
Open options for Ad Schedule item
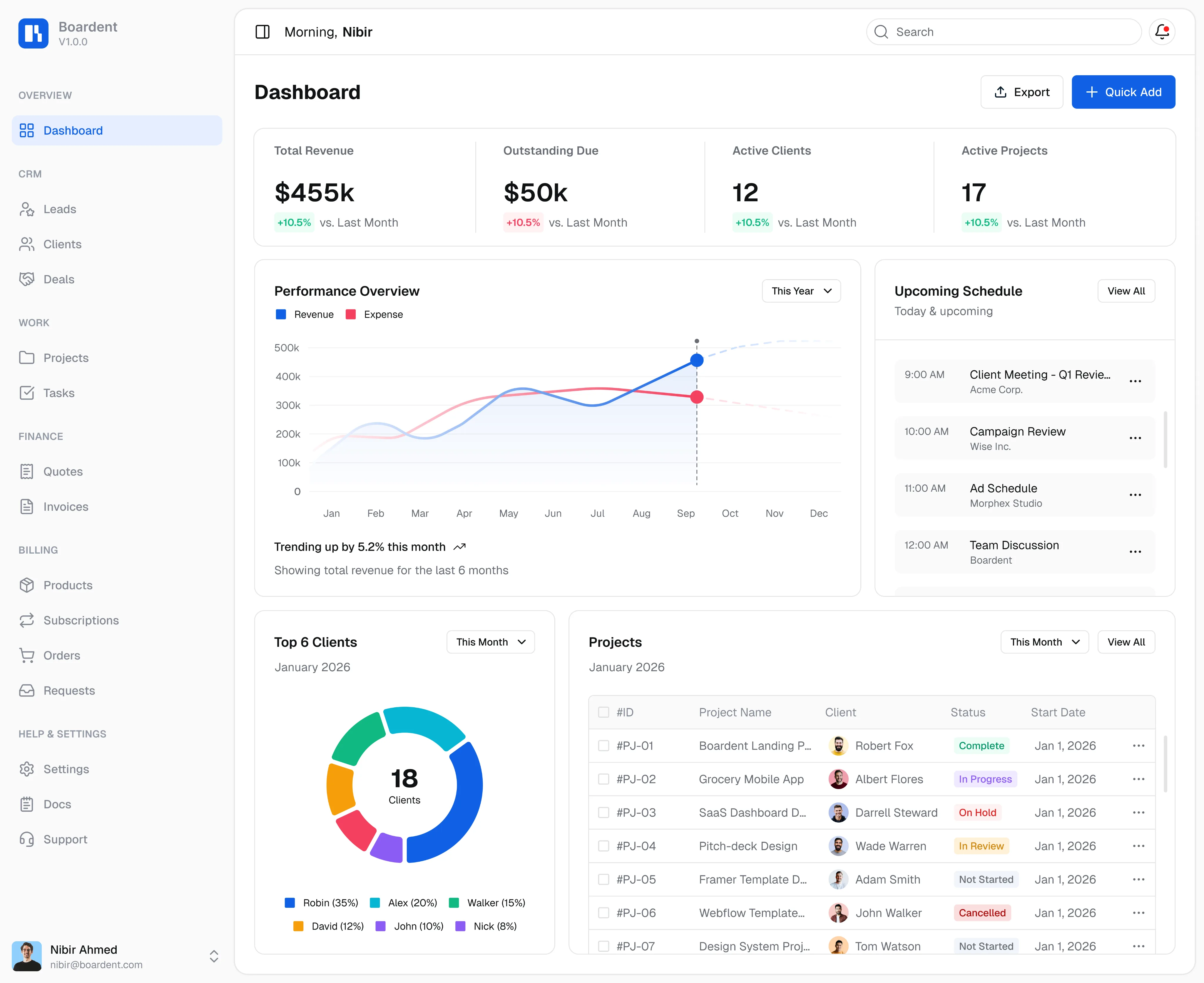[x=1135, y=495]
